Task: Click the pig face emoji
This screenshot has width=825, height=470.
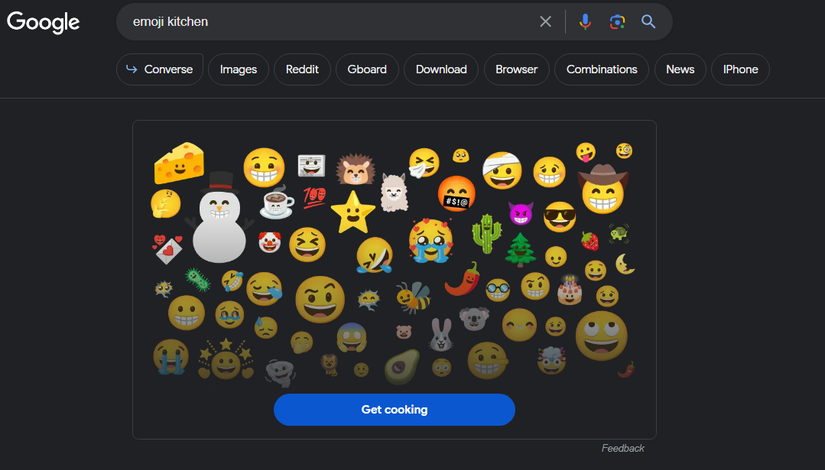Action: click(404, 332)
